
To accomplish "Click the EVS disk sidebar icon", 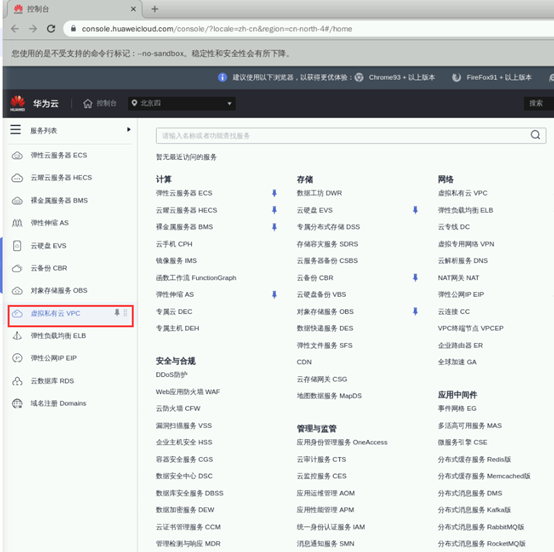I will 17,246.
